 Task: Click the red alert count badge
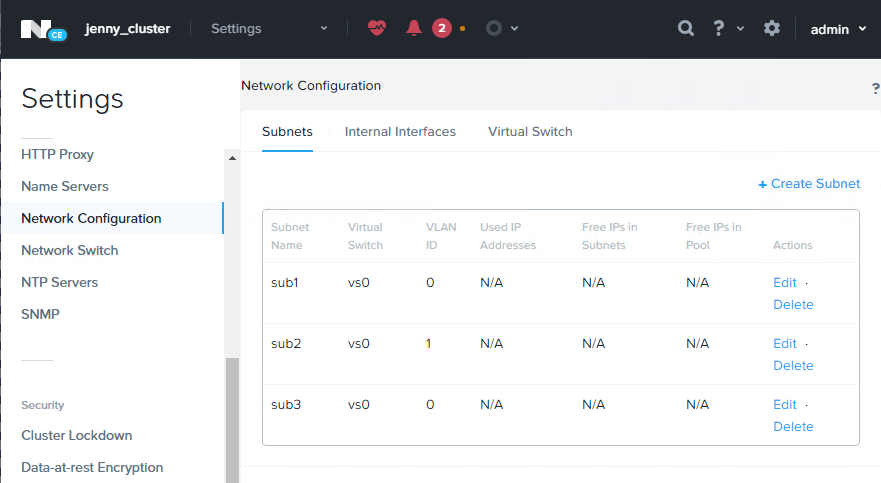point(442,29)
